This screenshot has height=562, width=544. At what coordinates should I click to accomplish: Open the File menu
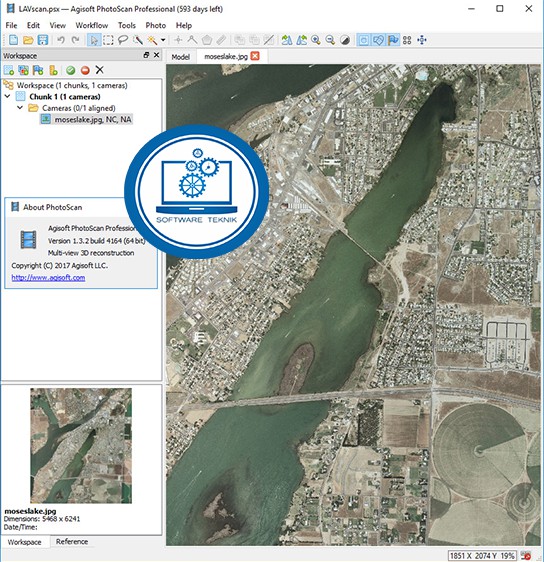coord(11,25)
